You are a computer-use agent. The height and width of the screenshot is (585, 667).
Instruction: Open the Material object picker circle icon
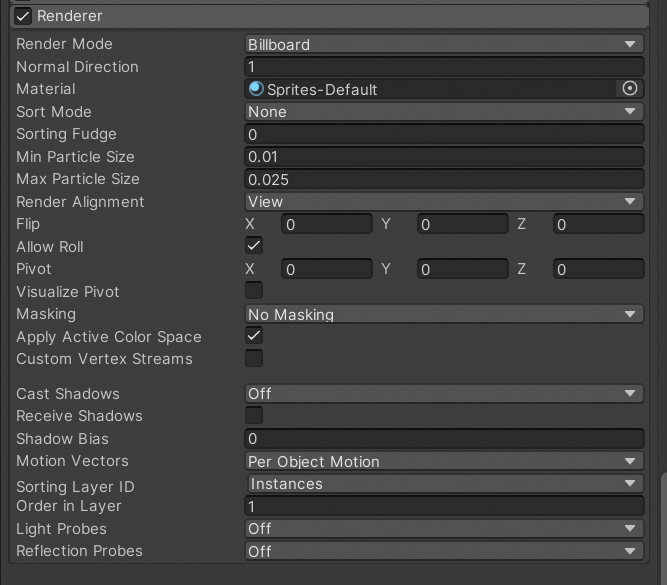630,88
